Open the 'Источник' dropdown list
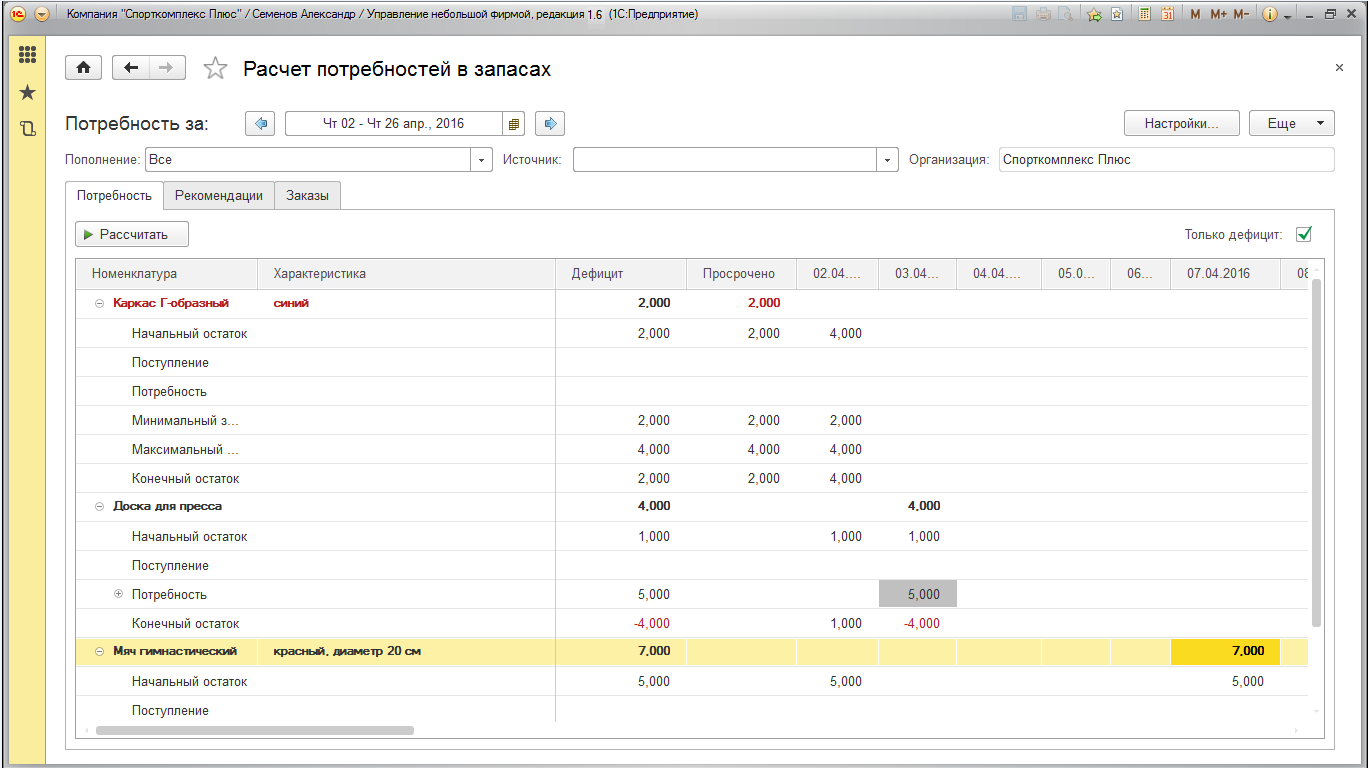Image resolution: width=1368 pixels, height=768 pixels. pyautogui.click(x=887, y=160)
